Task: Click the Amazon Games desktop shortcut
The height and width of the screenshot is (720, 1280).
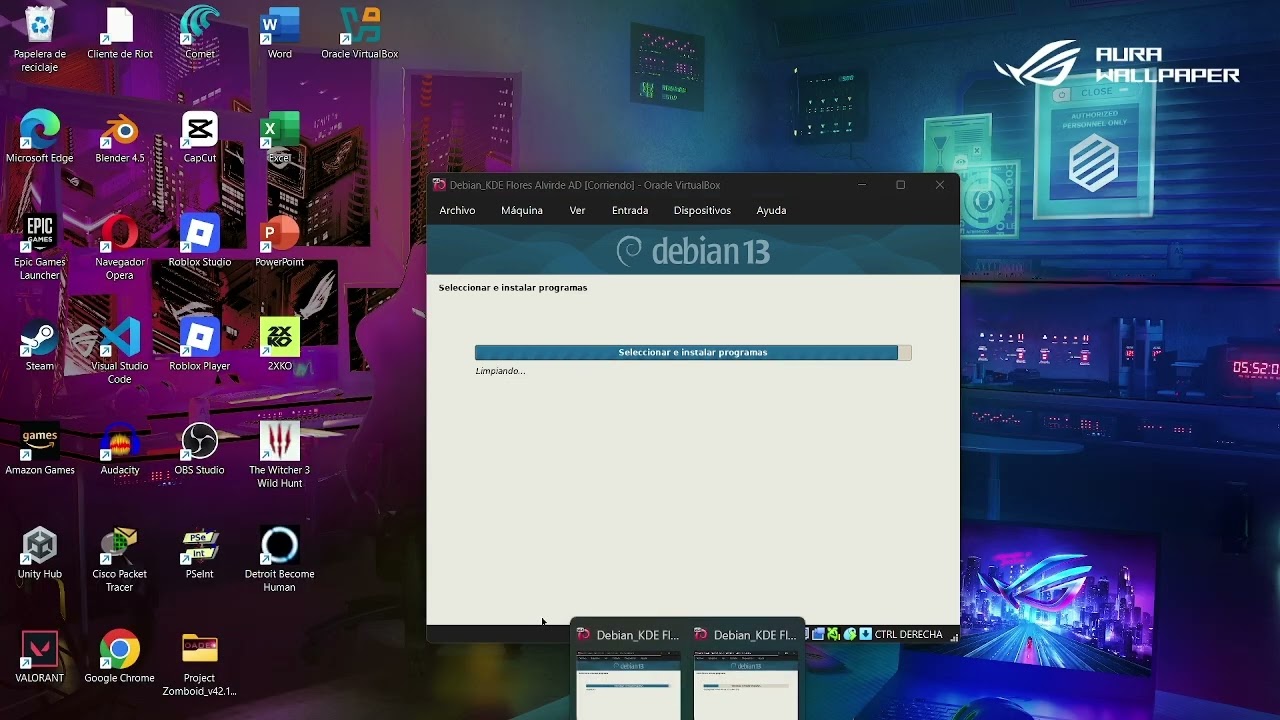Action: [40, 448]
